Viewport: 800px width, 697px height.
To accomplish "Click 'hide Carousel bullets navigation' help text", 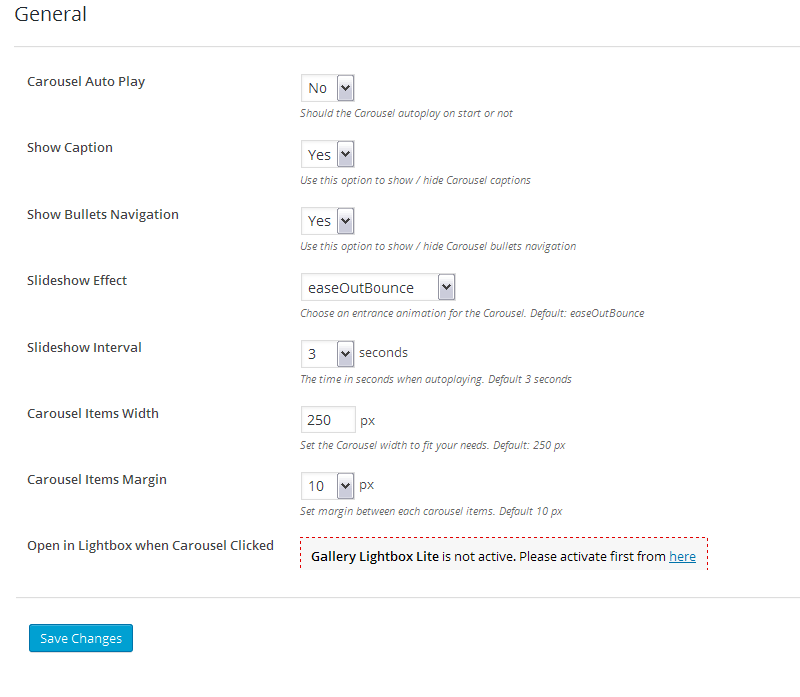I will click(x=438, y=246).
